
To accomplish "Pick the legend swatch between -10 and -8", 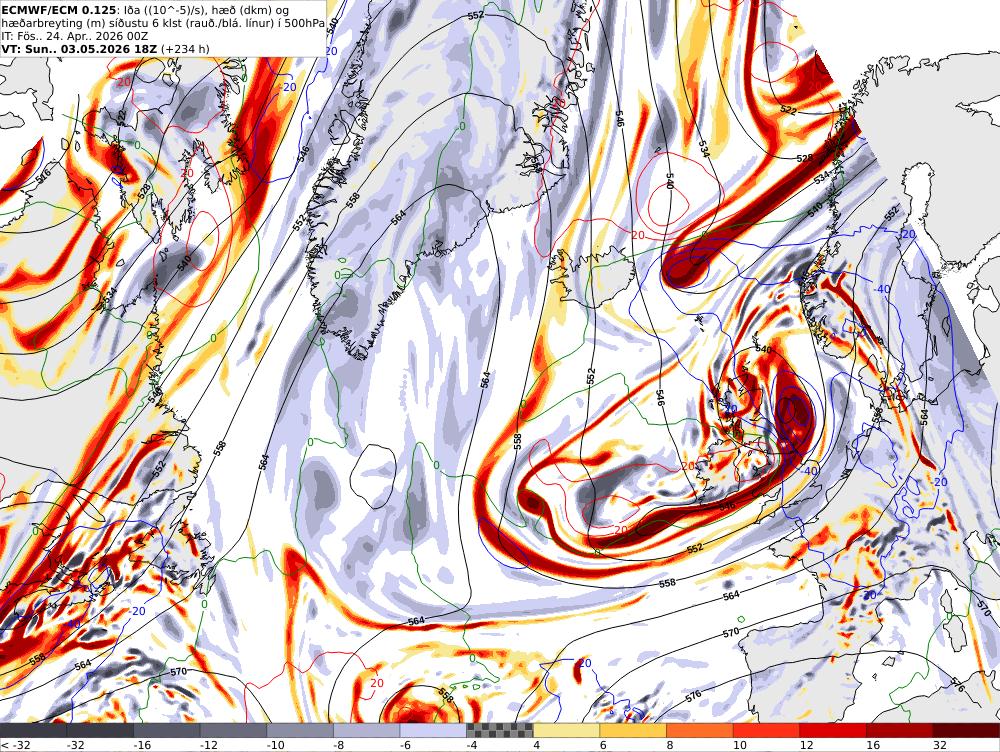I will [x=300, y=730].
